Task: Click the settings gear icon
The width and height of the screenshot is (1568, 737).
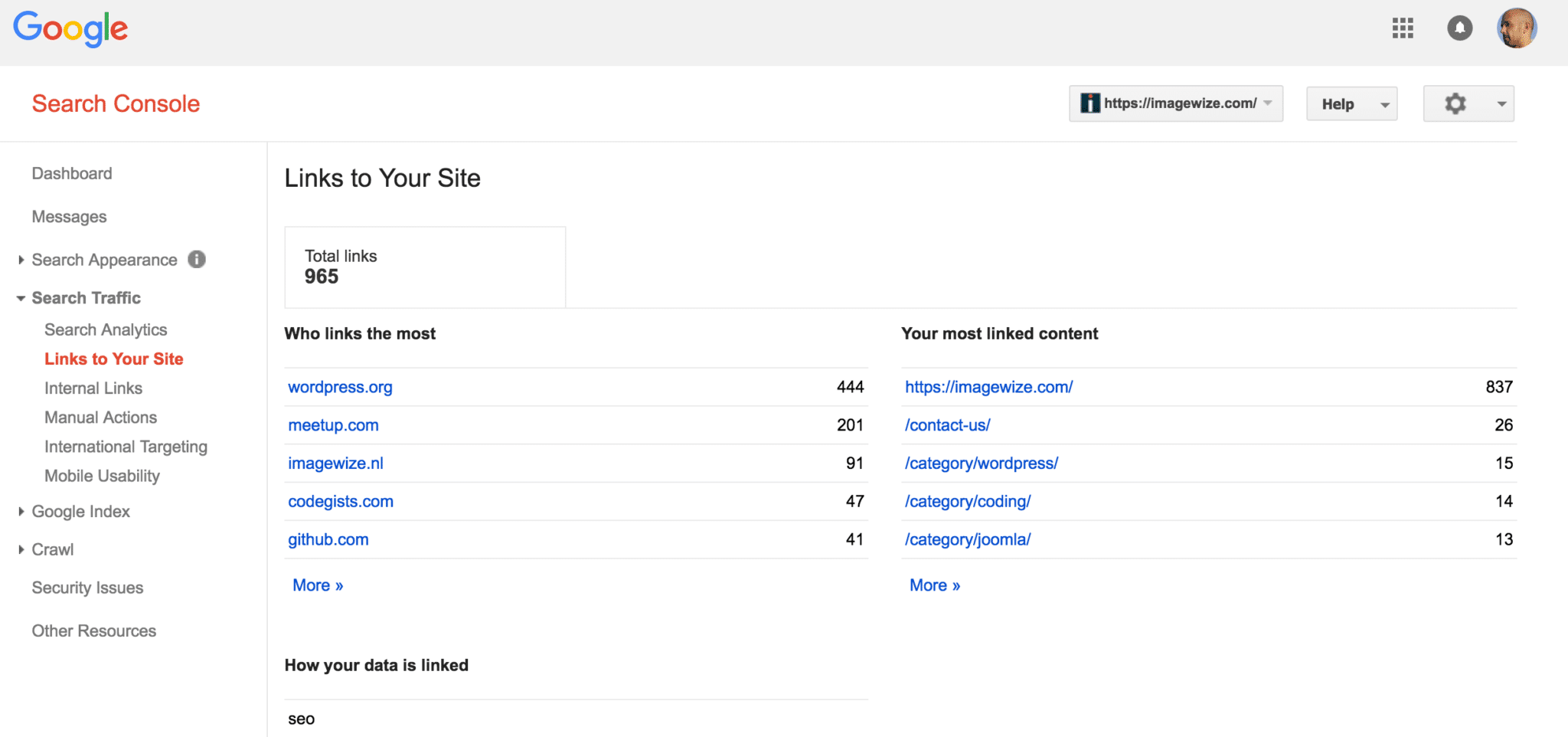Action: point(1455,103)
